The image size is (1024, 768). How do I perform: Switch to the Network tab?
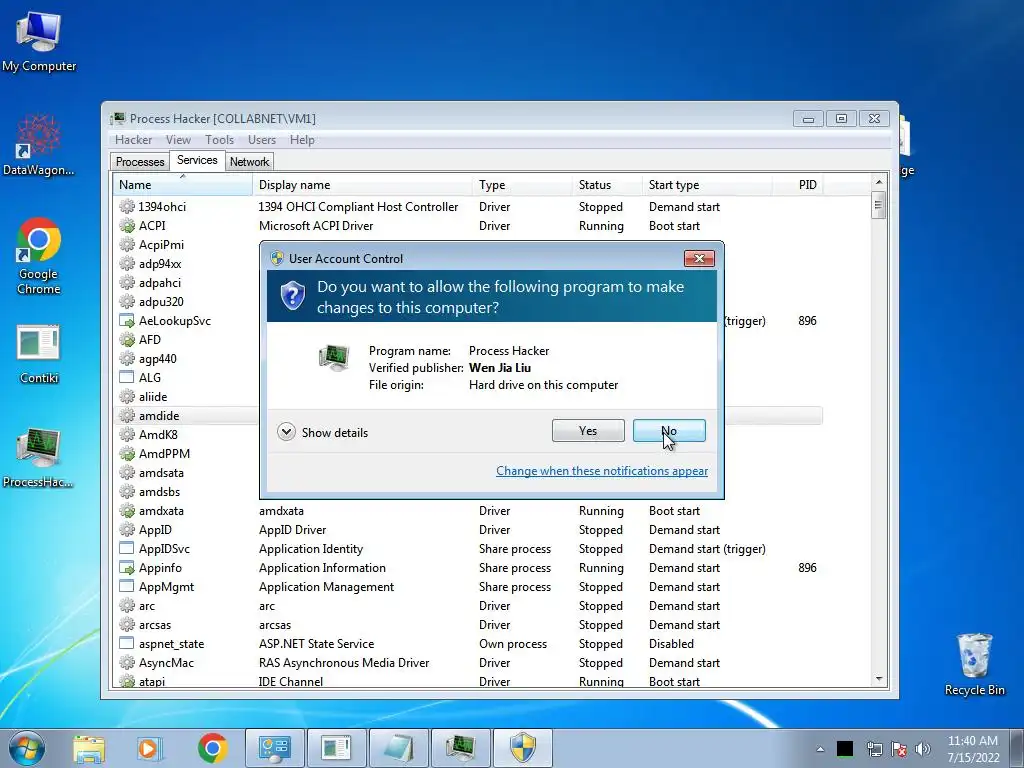(249, 161)
